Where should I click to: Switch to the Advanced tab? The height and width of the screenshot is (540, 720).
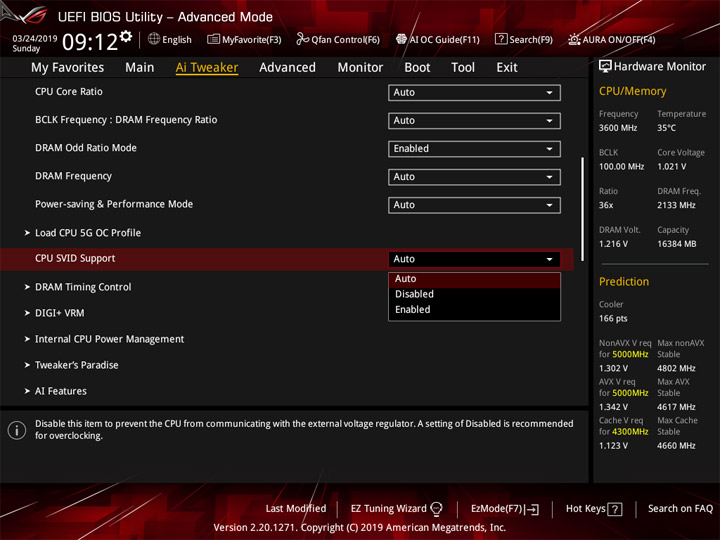click(x=287, y=68)
